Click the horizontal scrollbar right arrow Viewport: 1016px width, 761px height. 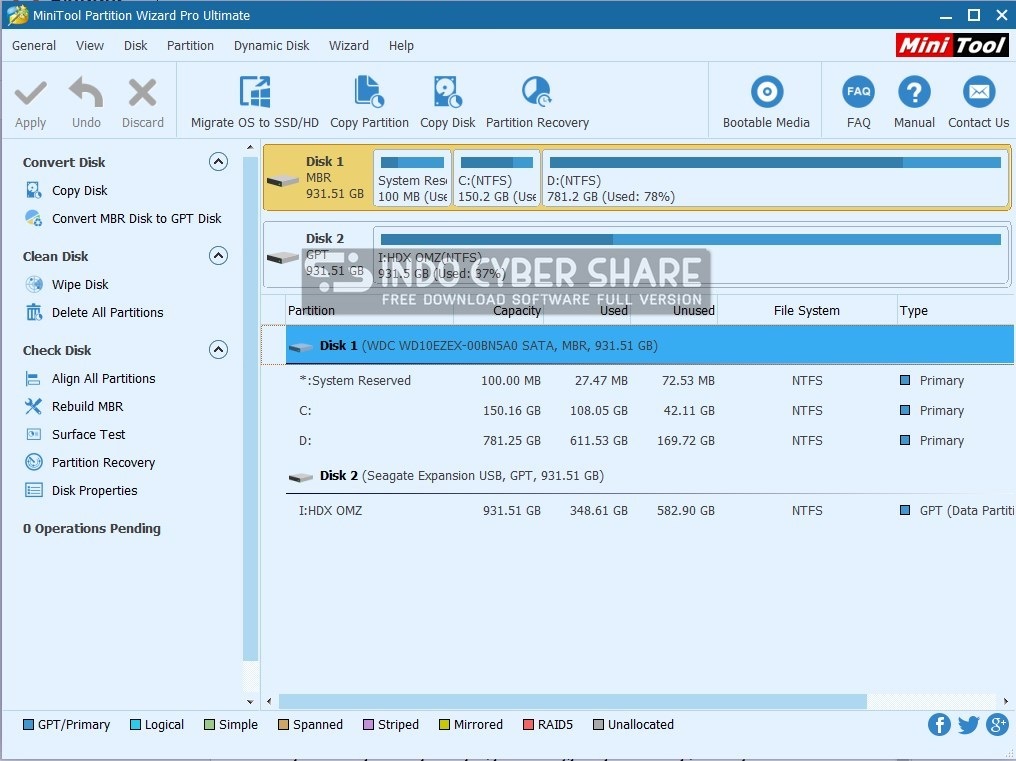(x=1006, y=701)
